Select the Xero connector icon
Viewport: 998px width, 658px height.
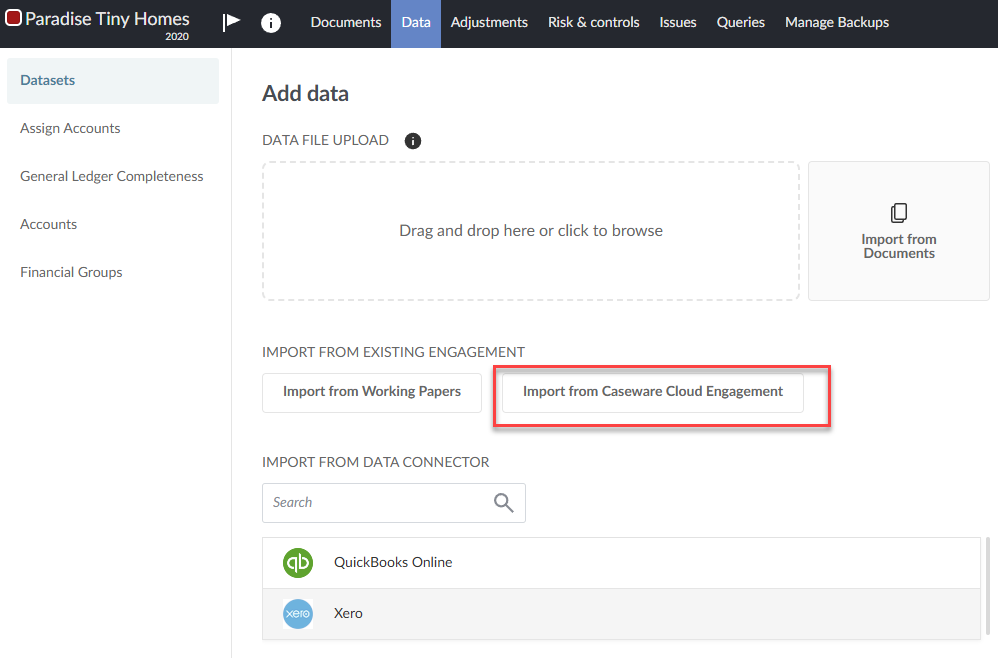point(298,613)
